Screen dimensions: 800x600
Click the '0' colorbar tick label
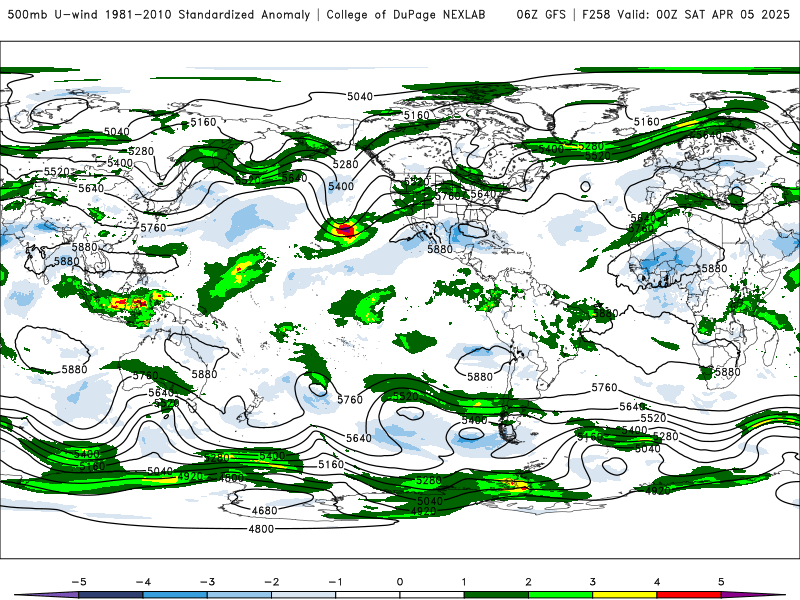pyautogui.click(x=400, y=582)
